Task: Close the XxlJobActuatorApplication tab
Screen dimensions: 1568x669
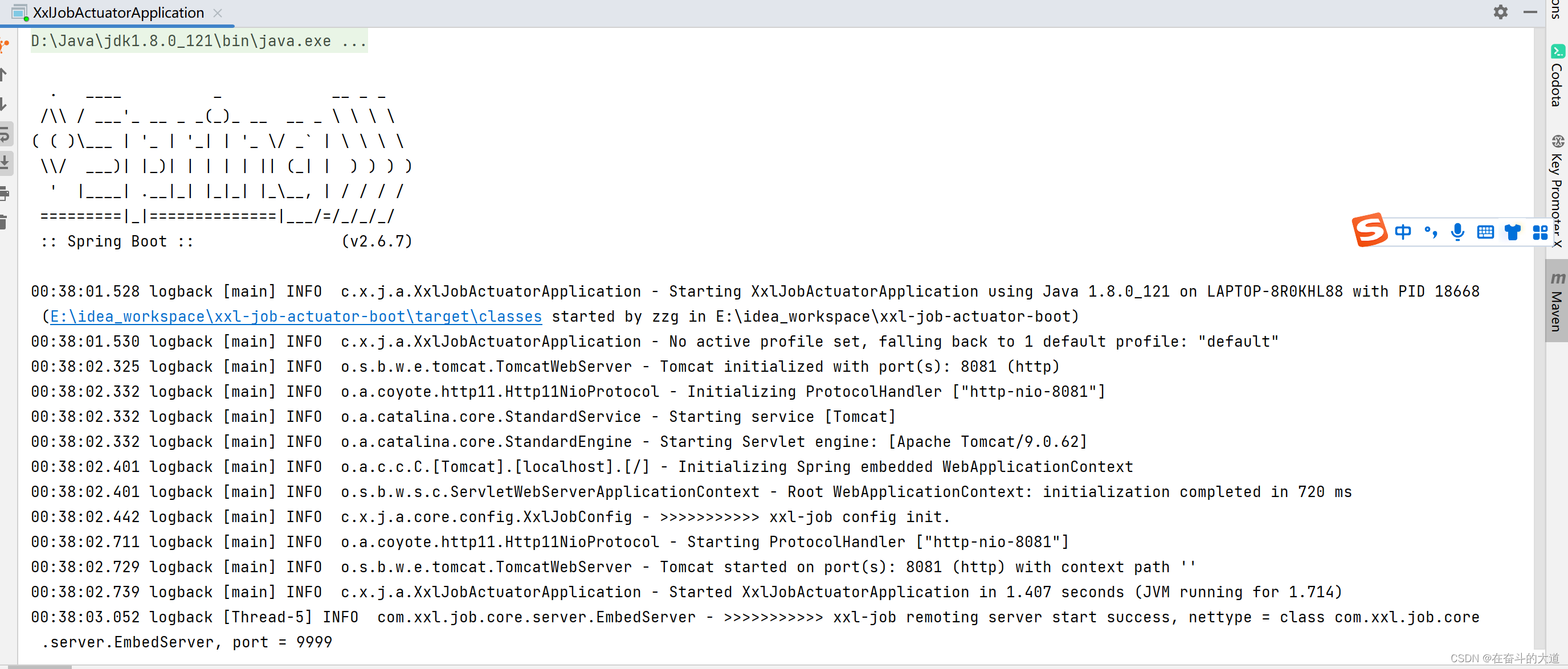Action: coord(218,13)
